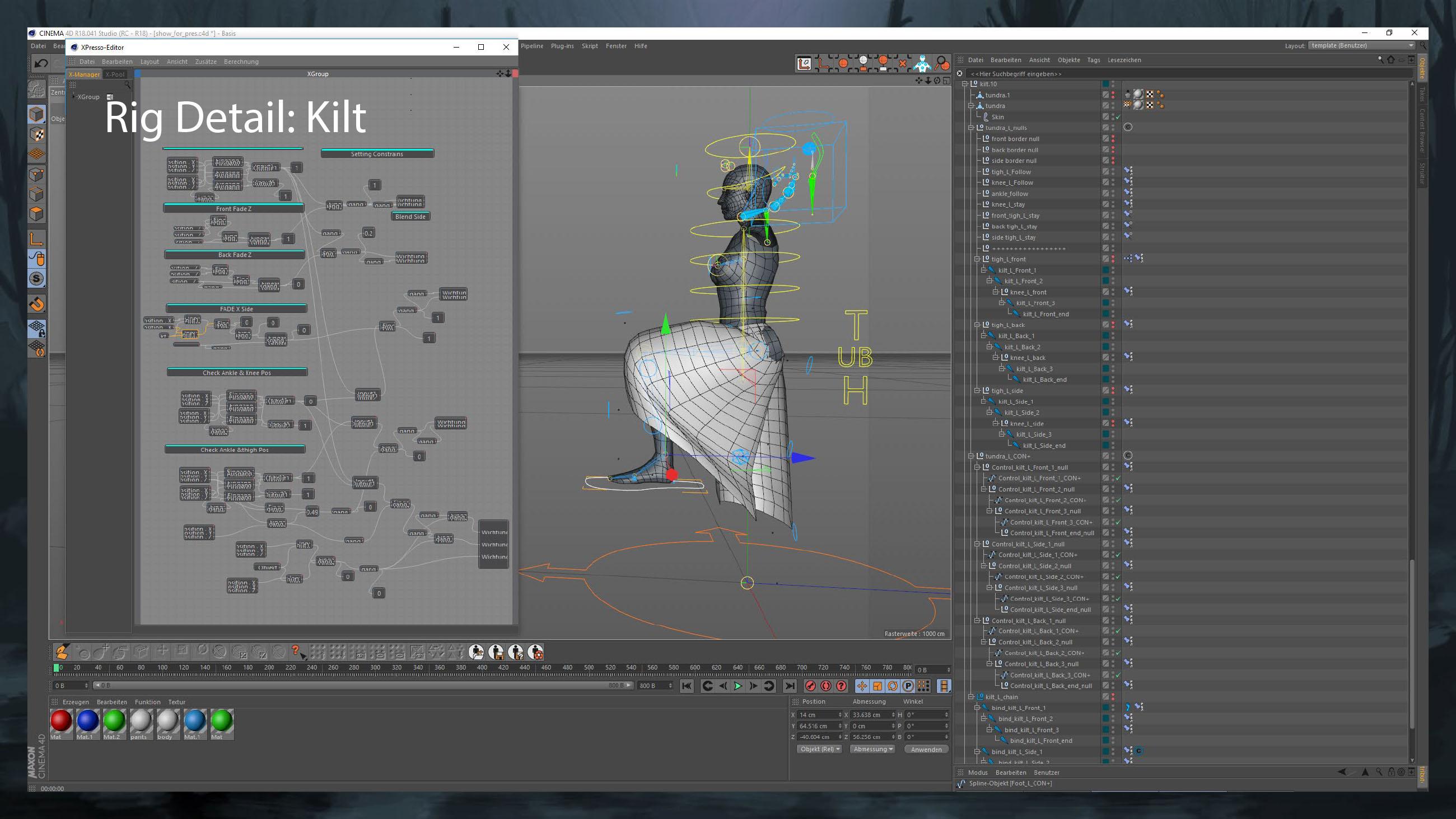Activate the Workplane mode grid icon
Screen dimensions: 1456x819
37,154
